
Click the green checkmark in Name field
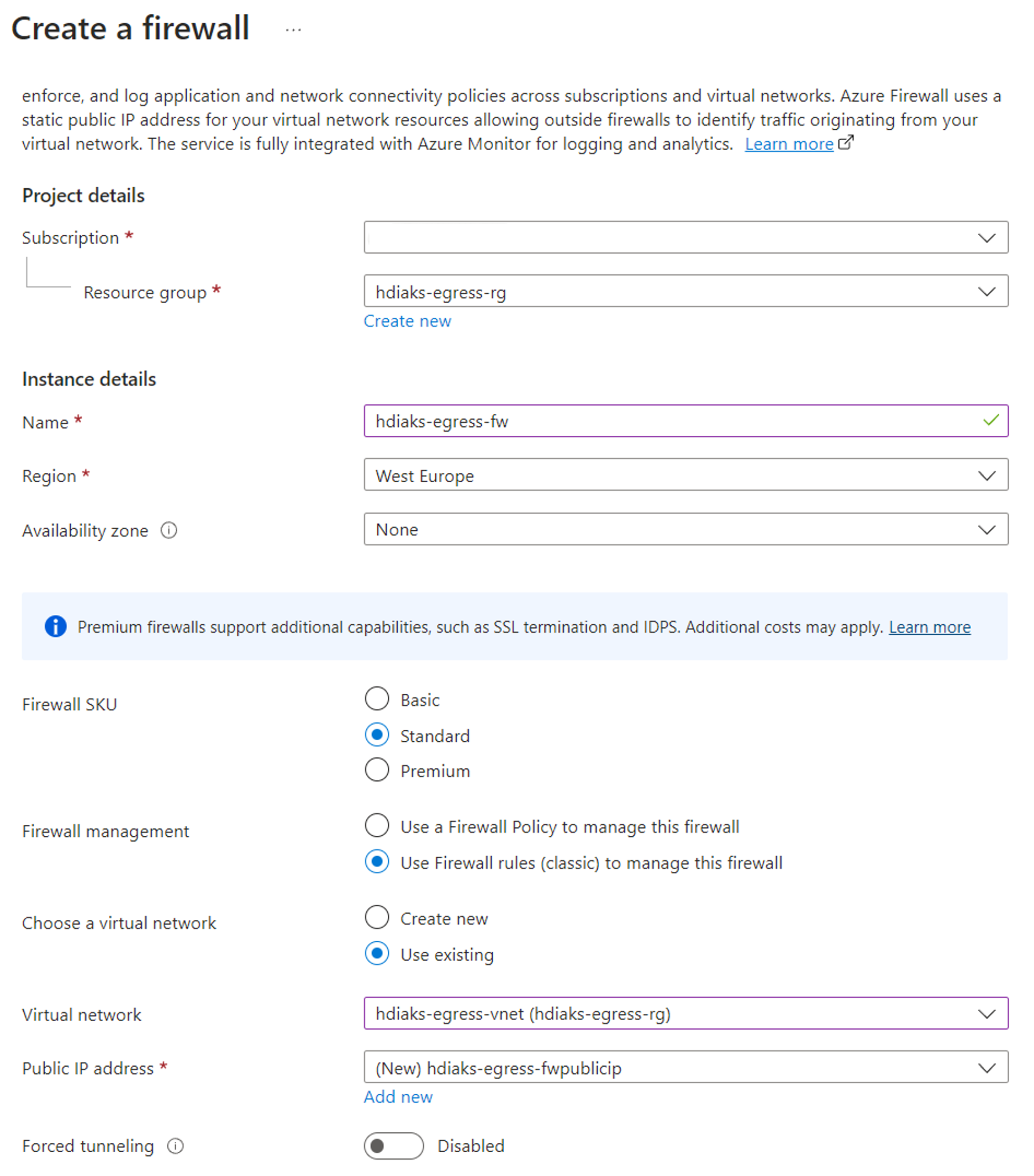pyautogui.click(x=991, y=421)
